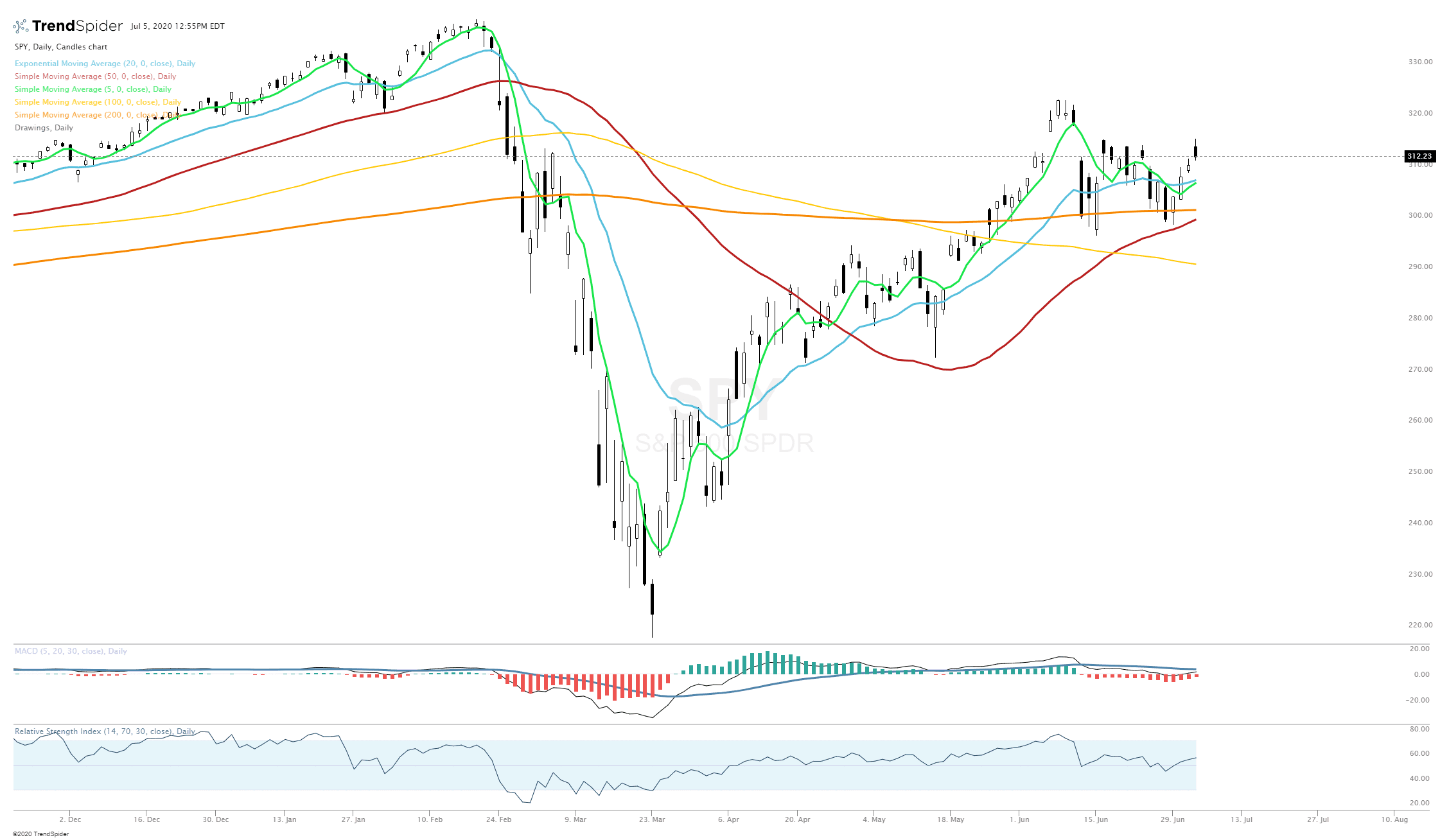Click the 320.00 price axis label
The image size is (1449, 840).
coord(1420,113)
